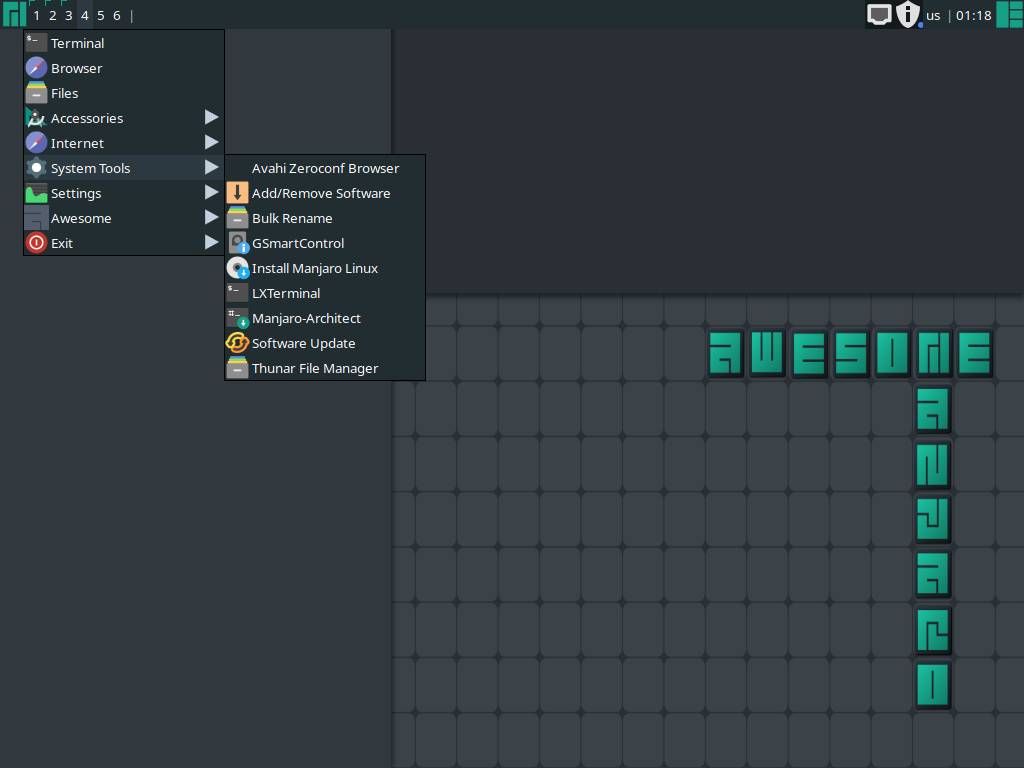Click the Add/Remove Software icon

(237, 193)
